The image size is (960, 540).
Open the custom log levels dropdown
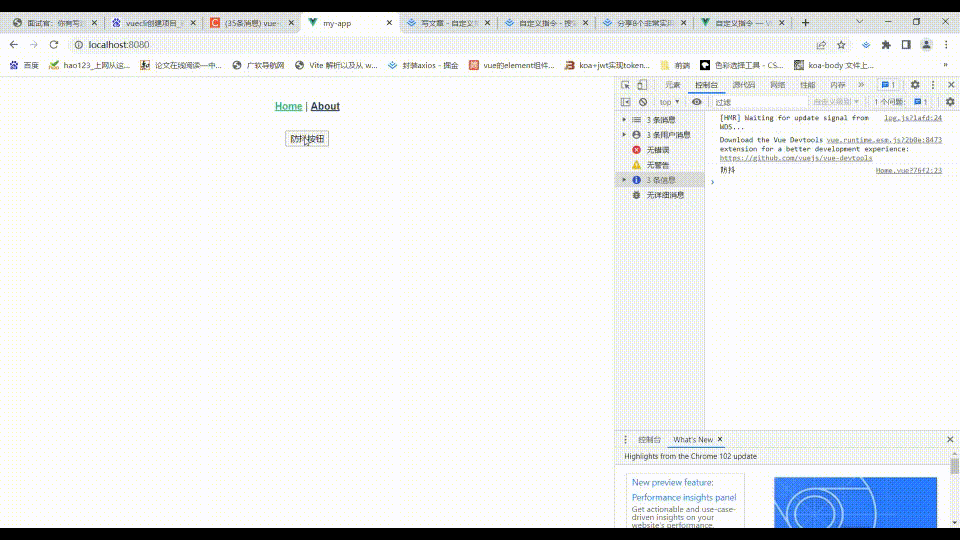click(836, 102)
